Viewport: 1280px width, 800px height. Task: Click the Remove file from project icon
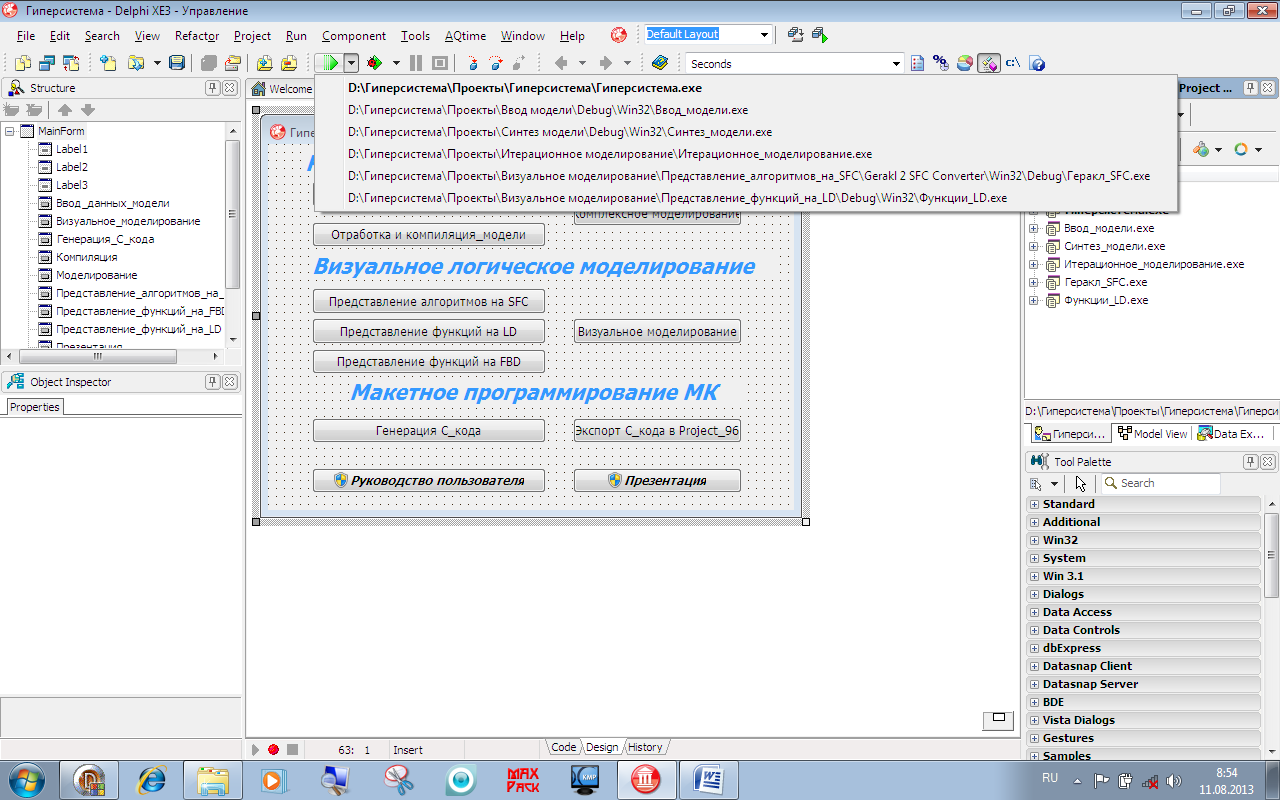[x=288, y=63]
